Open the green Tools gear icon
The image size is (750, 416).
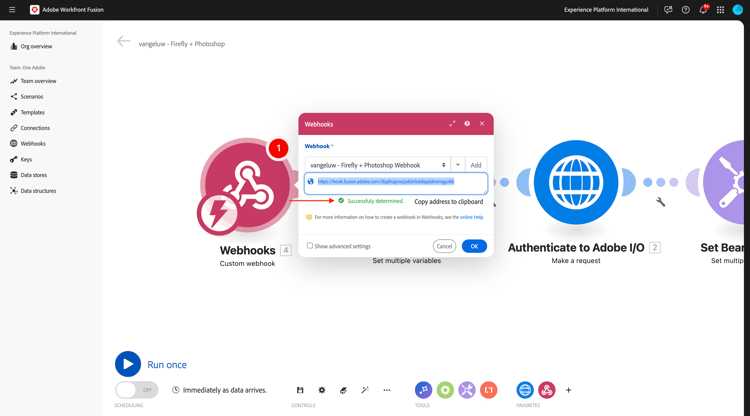click(x=445, y=390)
